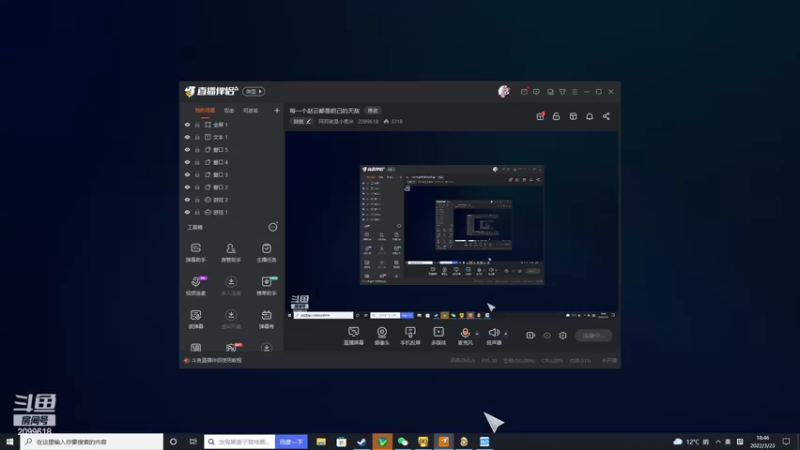
Task: Expand microphone options arrow
Action: pyautogui.click(x=478, y=334)
